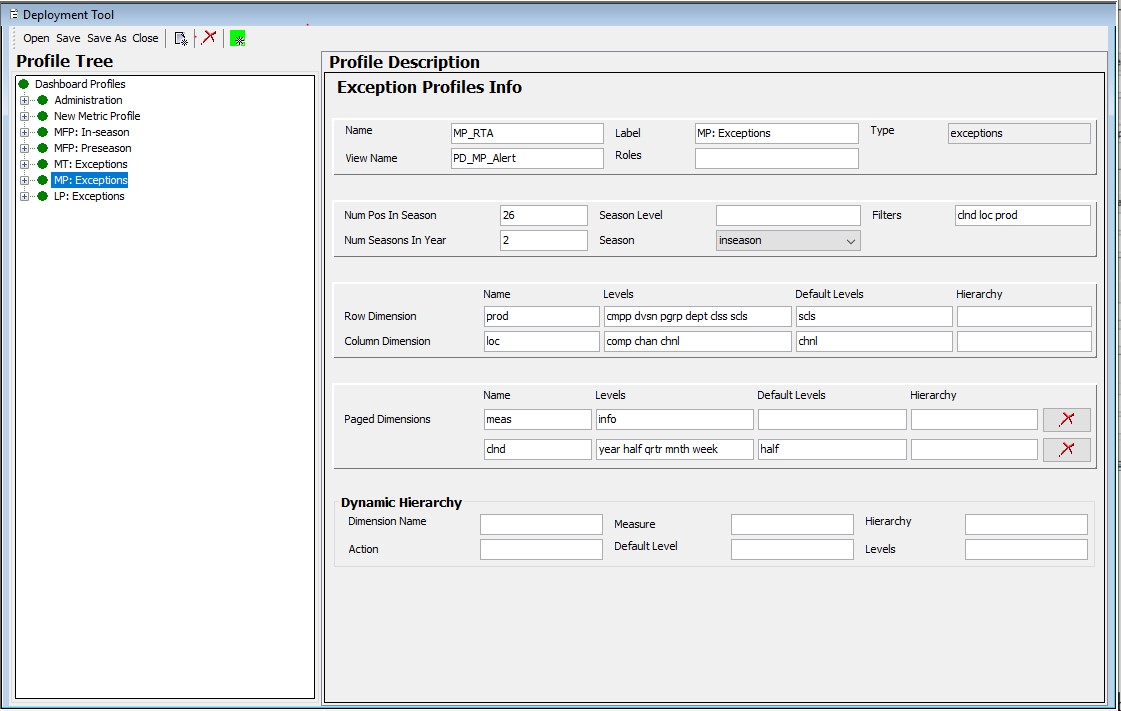
Task: Click the Filters field clnd loc prod
Action: pyautogui.click(x=1022, y=216)
